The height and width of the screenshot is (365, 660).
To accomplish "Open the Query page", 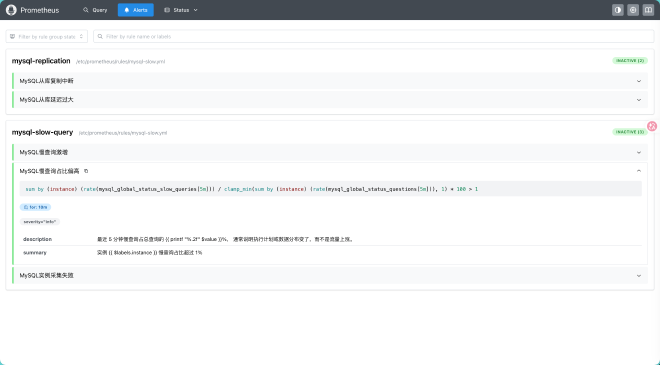I will [95, 10].
